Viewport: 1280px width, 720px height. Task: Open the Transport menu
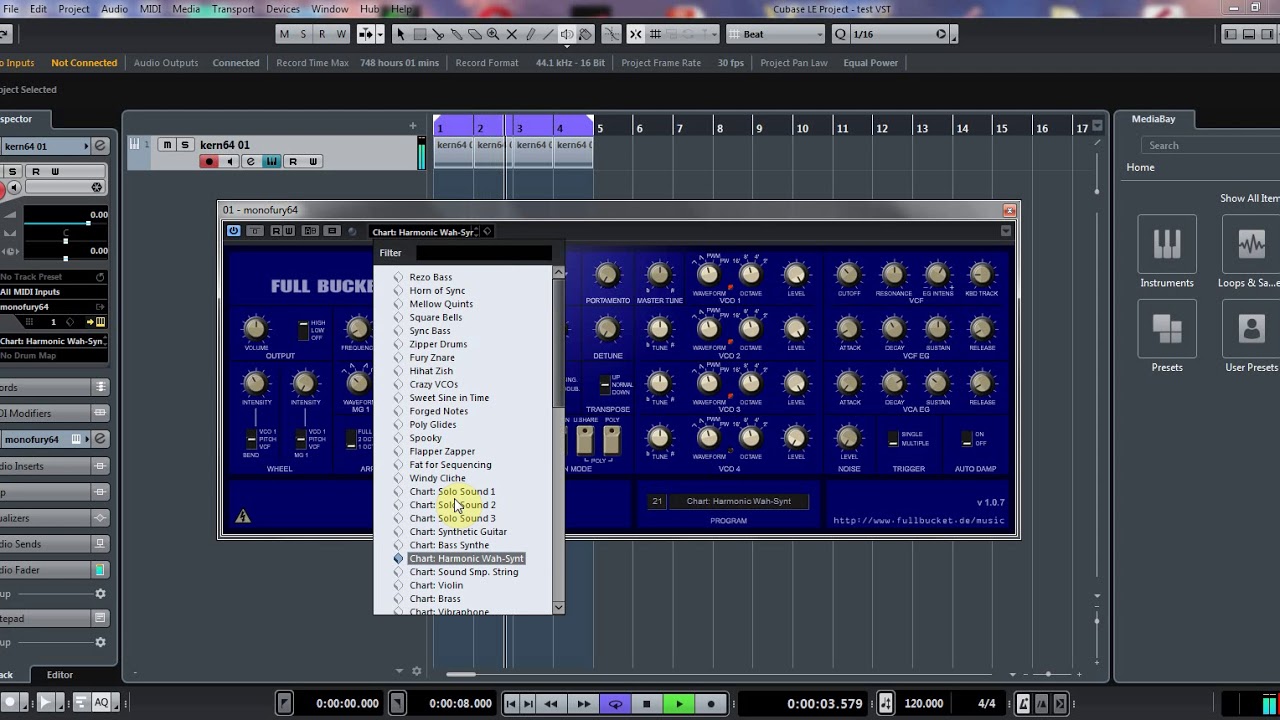[x=233, y=9]
